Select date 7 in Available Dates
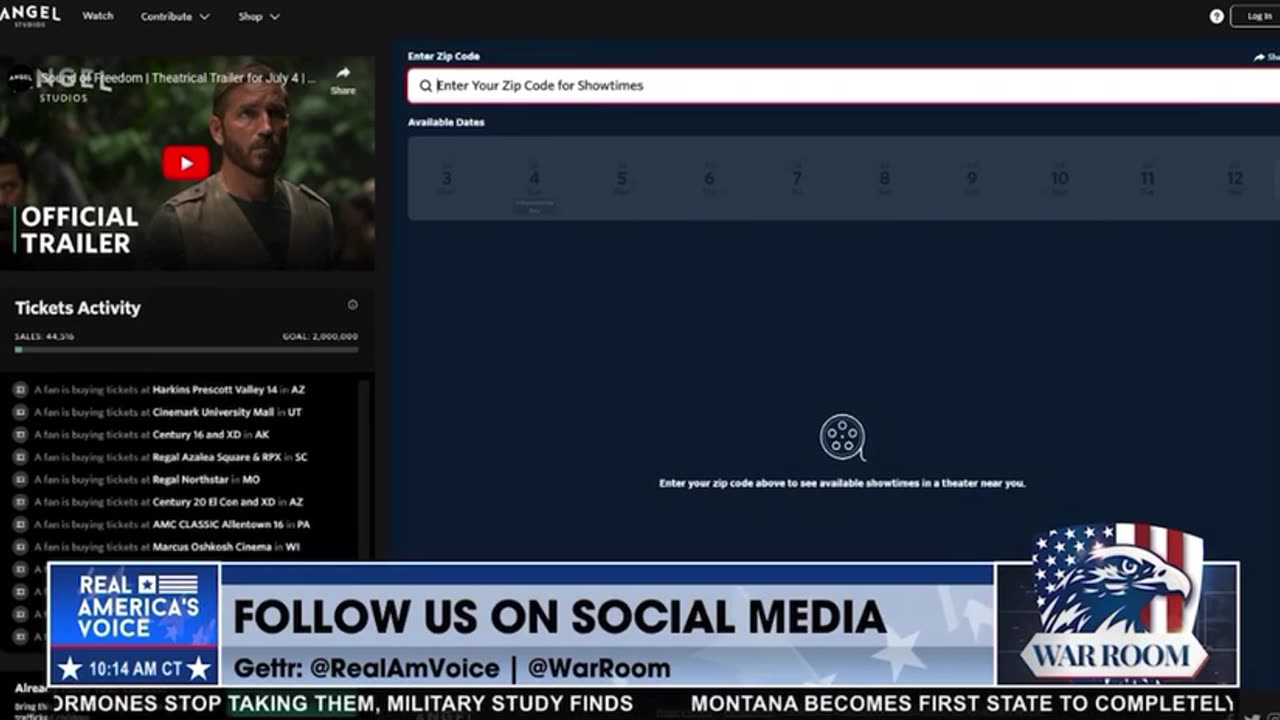Viewport: 1280px width, 720px height. click(x=797, y=178)
